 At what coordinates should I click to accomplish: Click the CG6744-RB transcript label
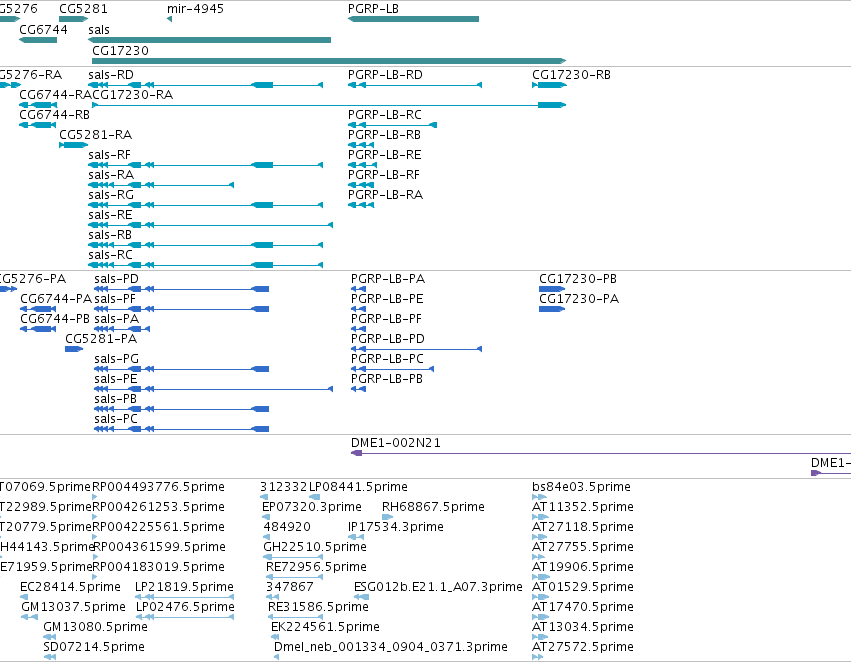[x=54, y=114]
